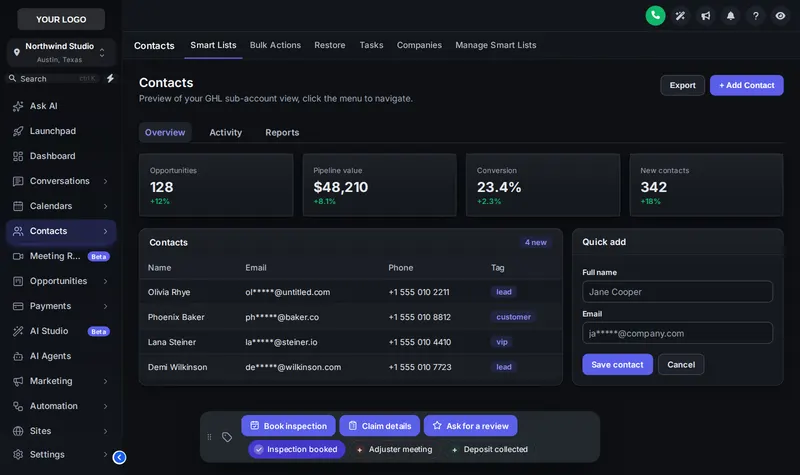Select the Reports sub-tab

point(282,132)
